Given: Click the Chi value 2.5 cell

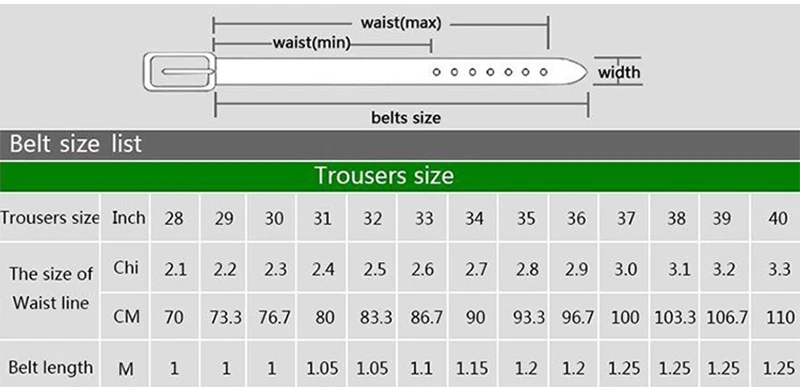Looking at the screenshot, I should pos(374,268).
